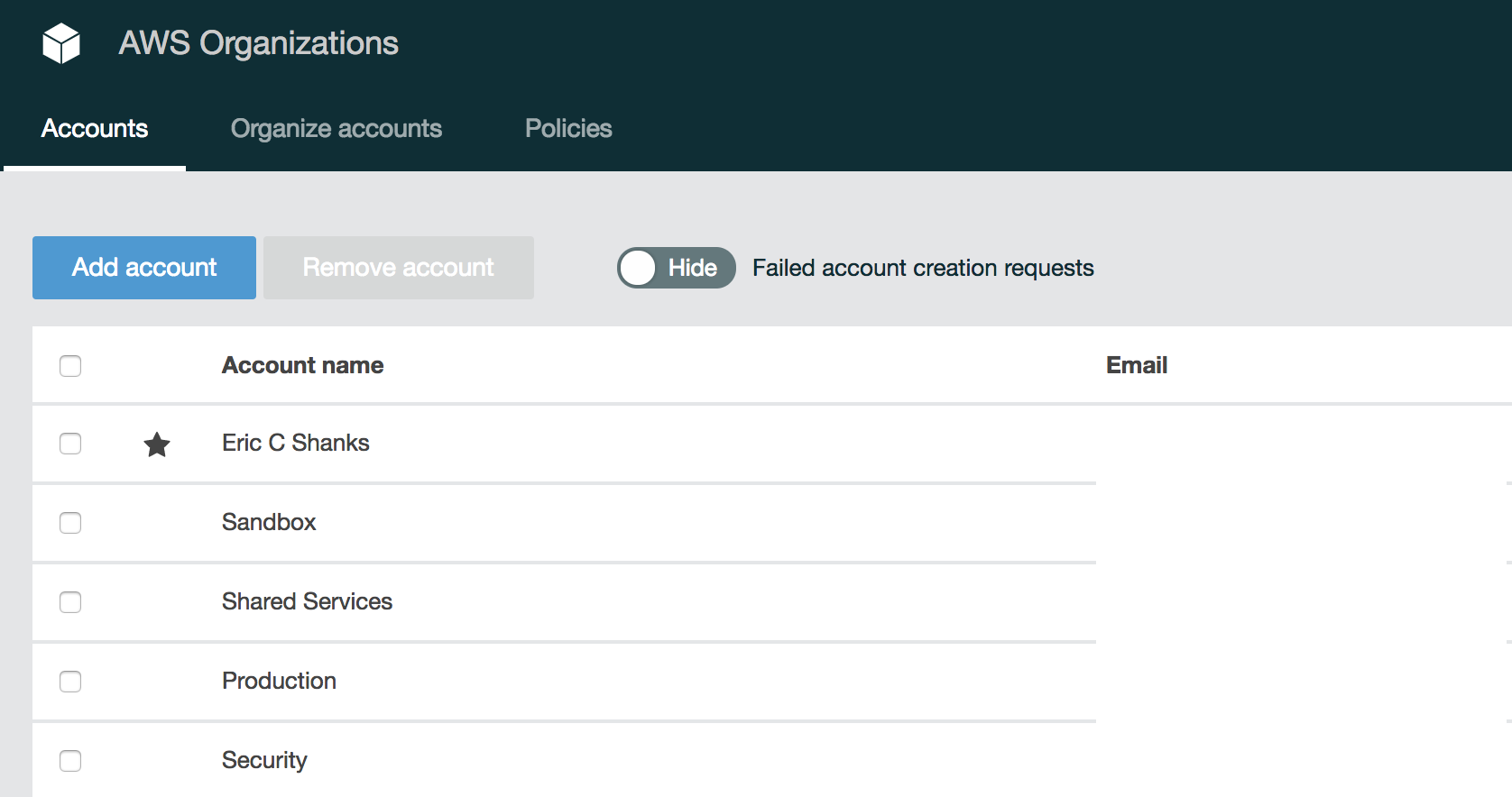Switch to the Organize accounts tab
Image resolution: width=1512 pixels, height=797 pixels.
pyautogui.click(x=336, y=129)
